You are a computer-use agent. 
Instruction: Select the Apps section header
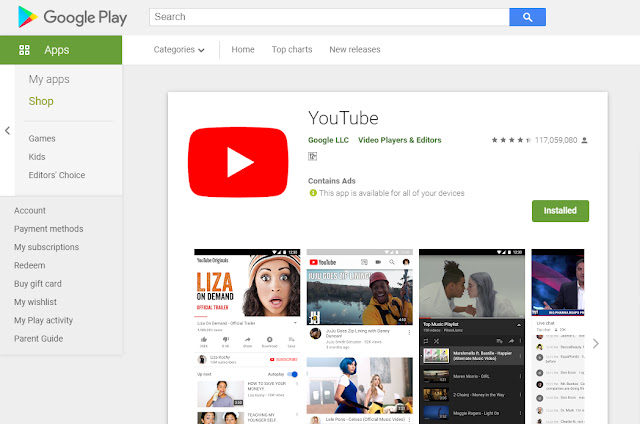[61, 50]
